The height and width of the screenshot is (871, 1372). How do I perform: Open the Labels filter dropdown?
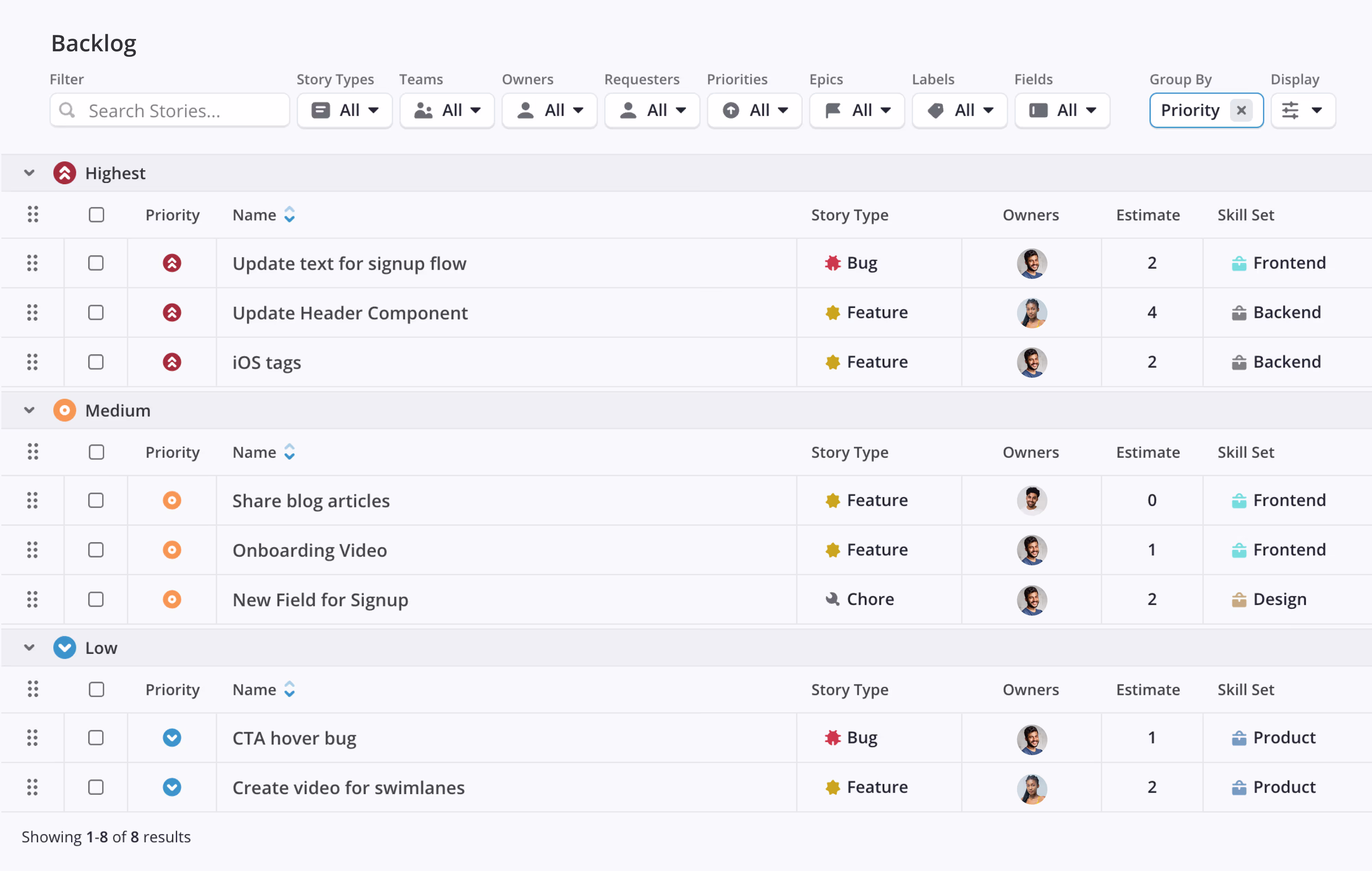pyautogui.click(x=960, y=110)
